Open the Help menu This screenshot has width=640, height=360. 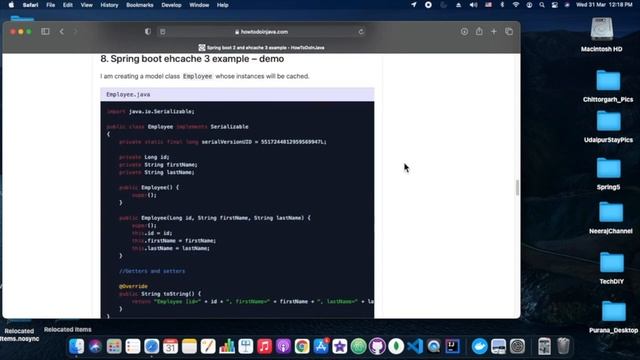point(222,5)
